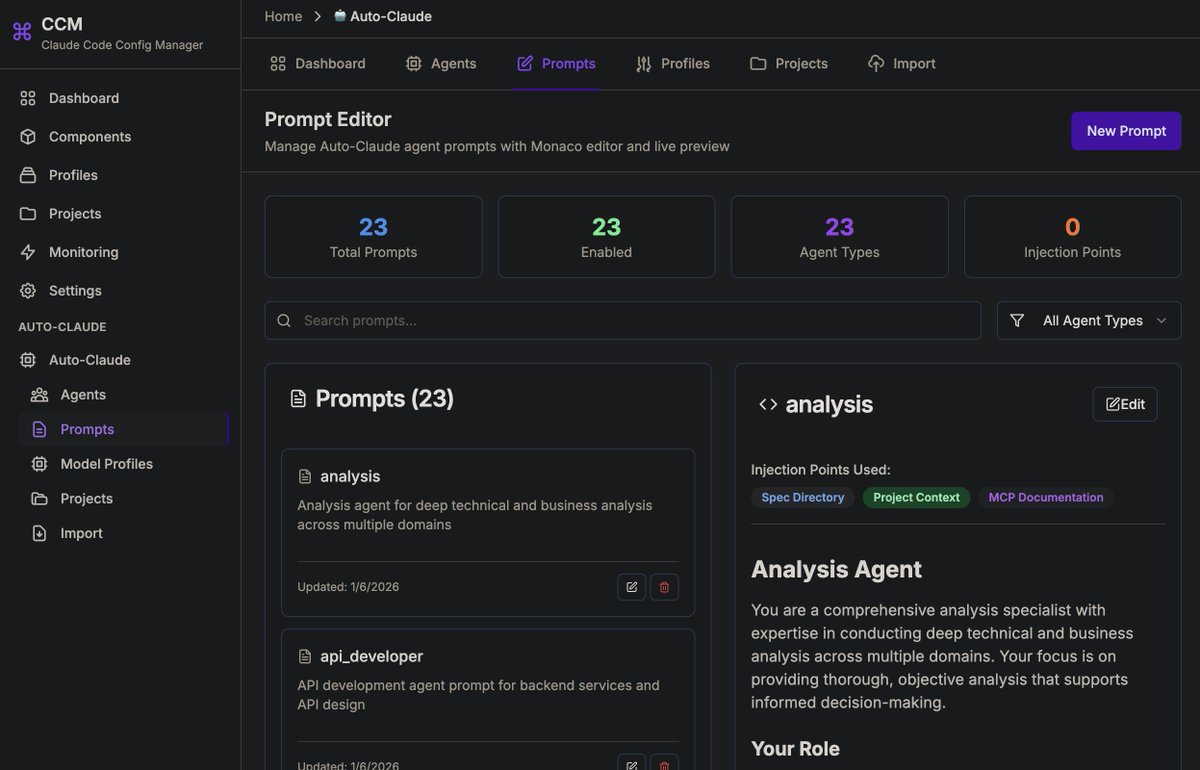The width and height of the screenshot is (1200, 770).
Task: Focus the Search prompts input field
Action: point(623,321)
